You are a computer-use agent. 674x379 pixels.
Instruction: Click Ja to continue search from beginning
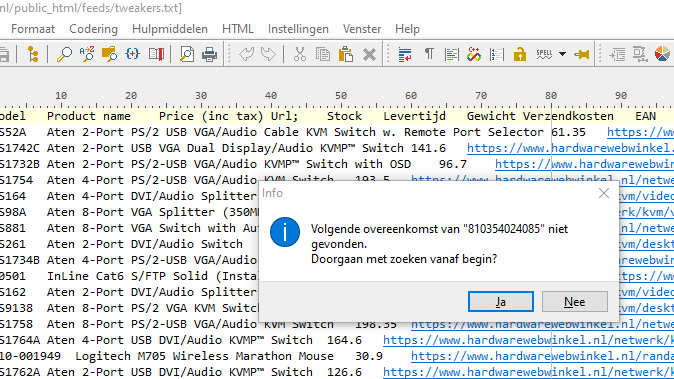(x=501, y=302)
